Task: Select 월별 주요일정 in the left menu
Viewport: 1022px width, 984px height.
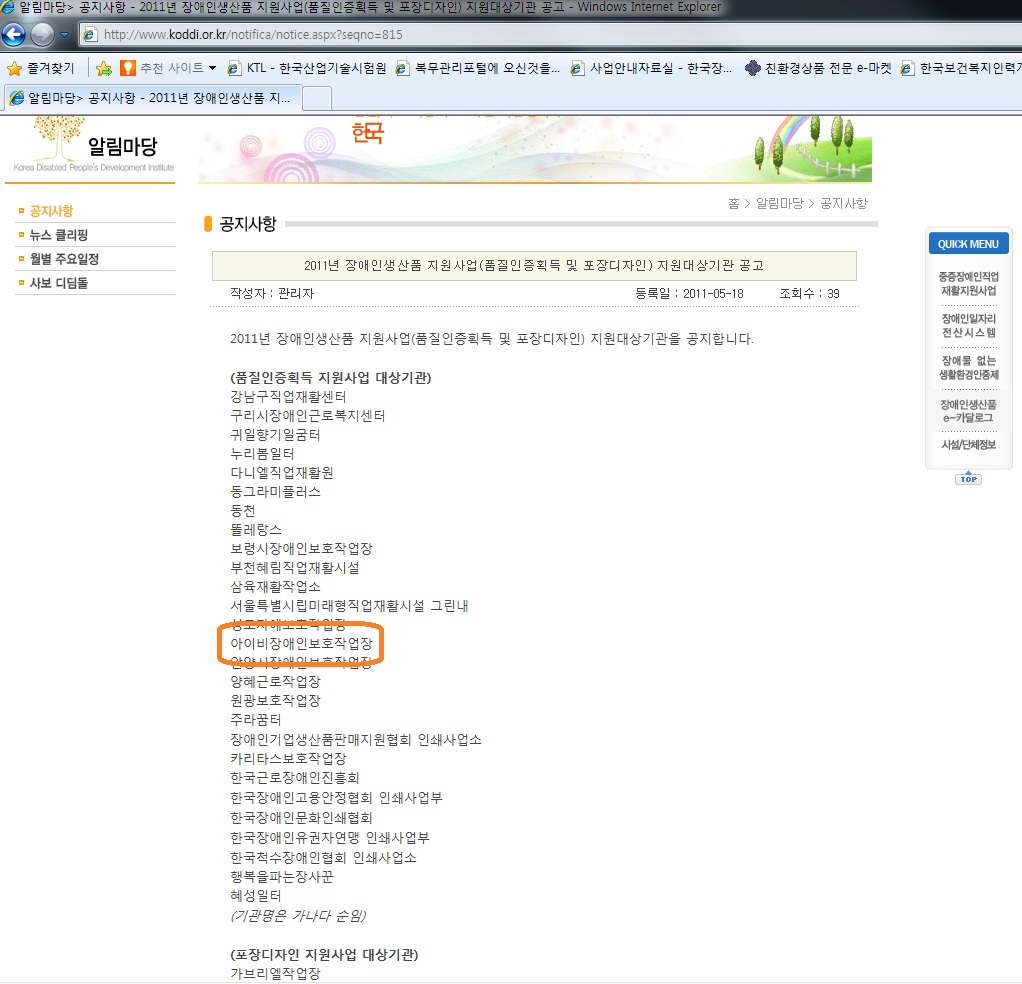Action: tap(65, 259)
